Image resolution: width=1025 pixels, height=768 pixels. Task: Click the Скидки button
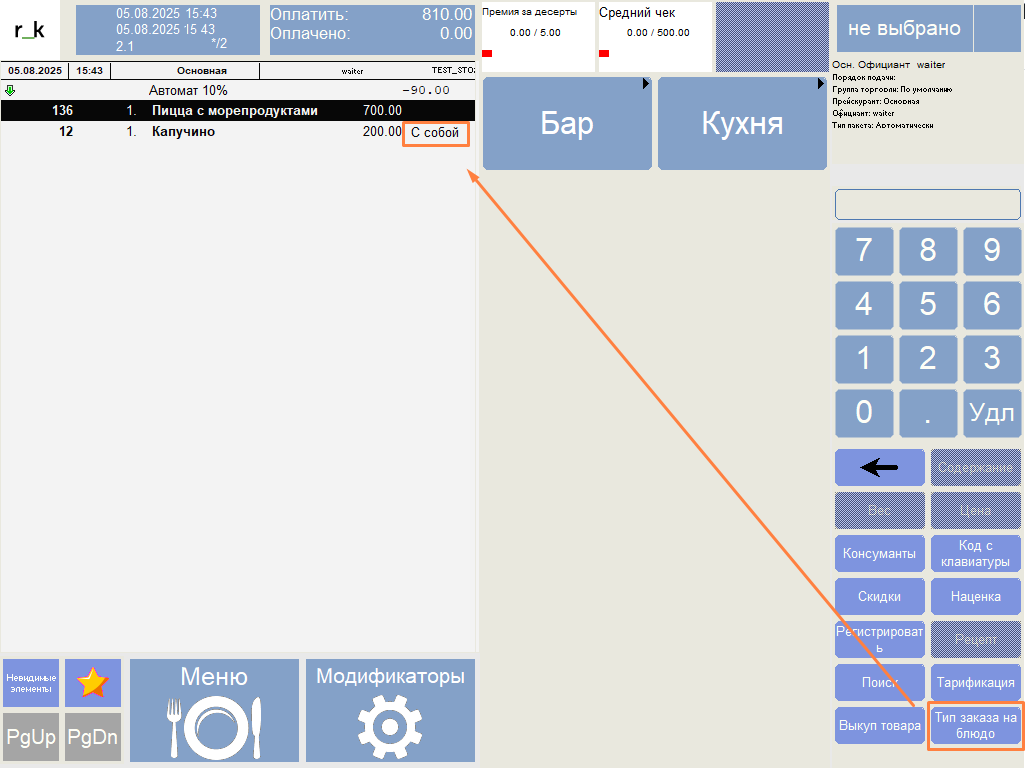coord(879,596)
